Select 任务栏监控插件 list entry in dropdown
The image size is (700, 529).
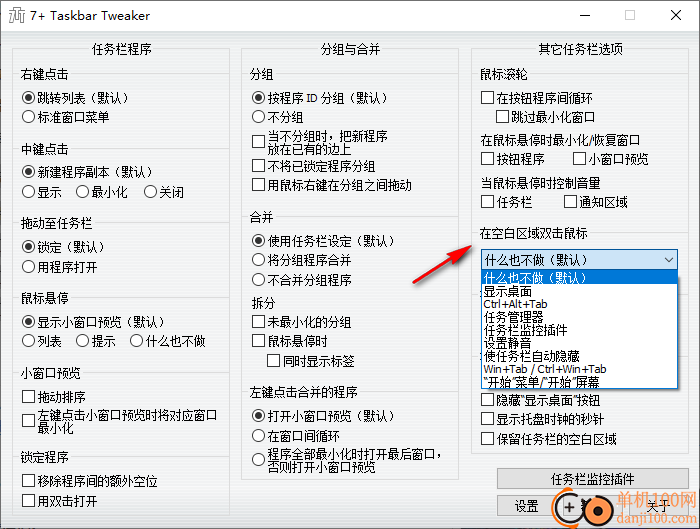tap(579, 330)
